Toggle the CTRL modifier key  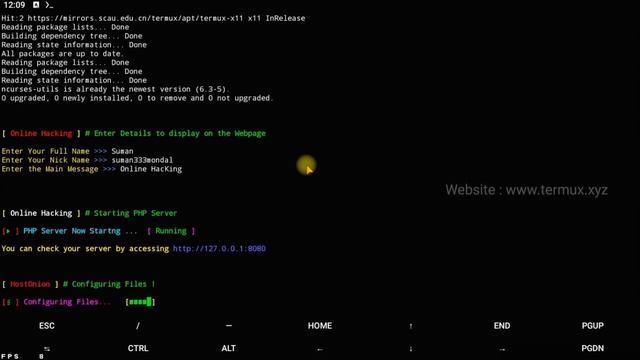tap(138, 348)
